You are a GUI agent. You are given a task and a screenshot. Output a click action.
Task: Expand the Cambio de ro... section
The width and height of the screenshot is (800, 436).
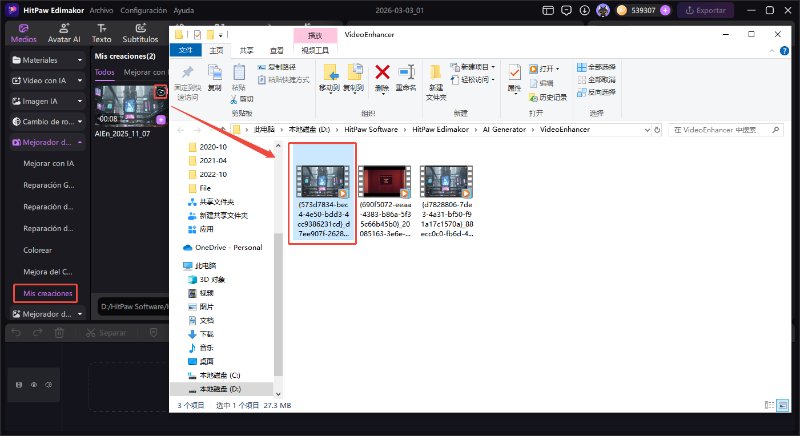coord(46,121)
